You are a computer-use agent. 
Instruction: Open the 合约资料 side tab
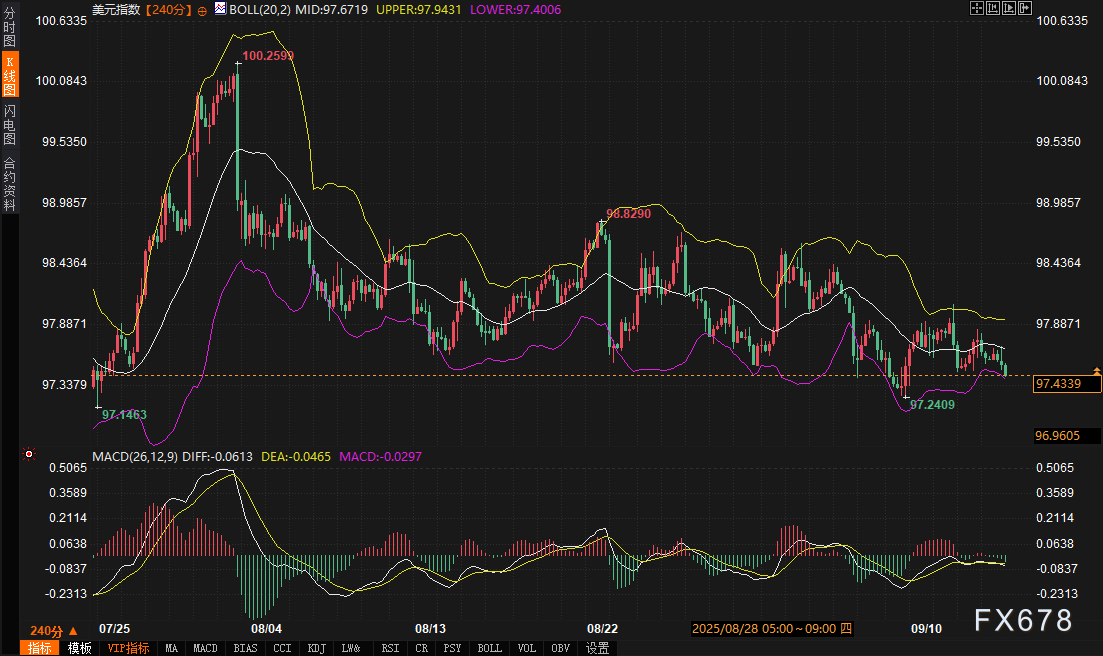pos(10,183)
